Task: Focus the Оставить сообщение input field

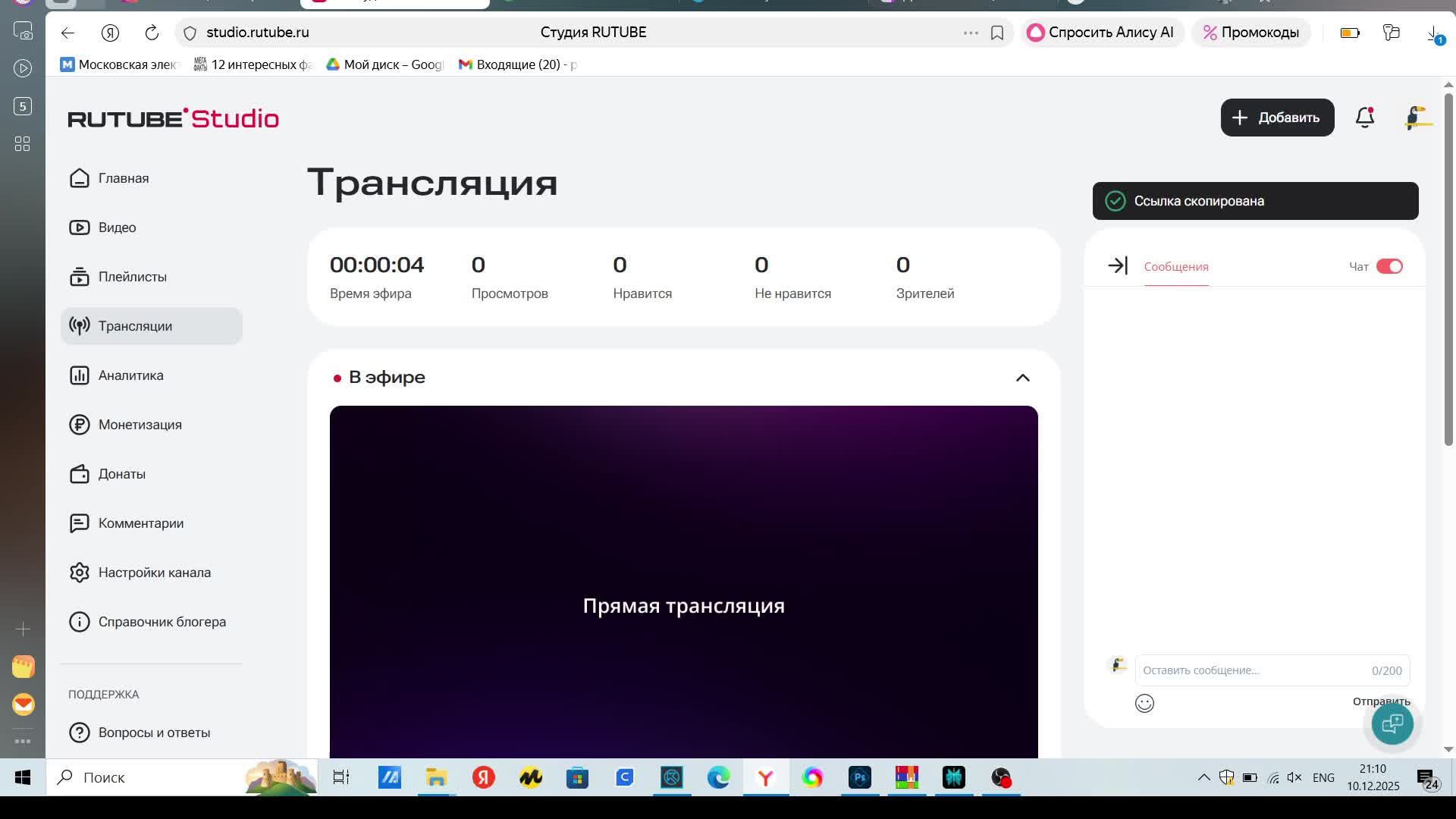Action: pos(1251,670)
